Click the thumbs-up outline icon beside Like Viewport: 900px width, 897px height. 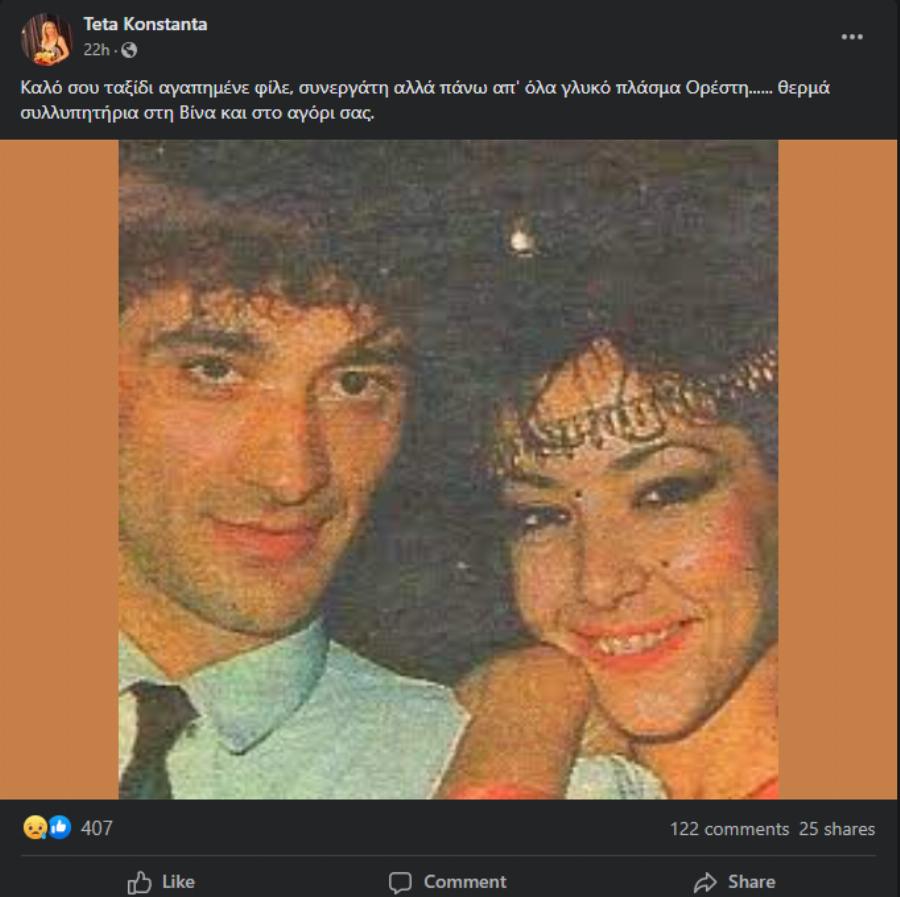[x=139, y=882]
